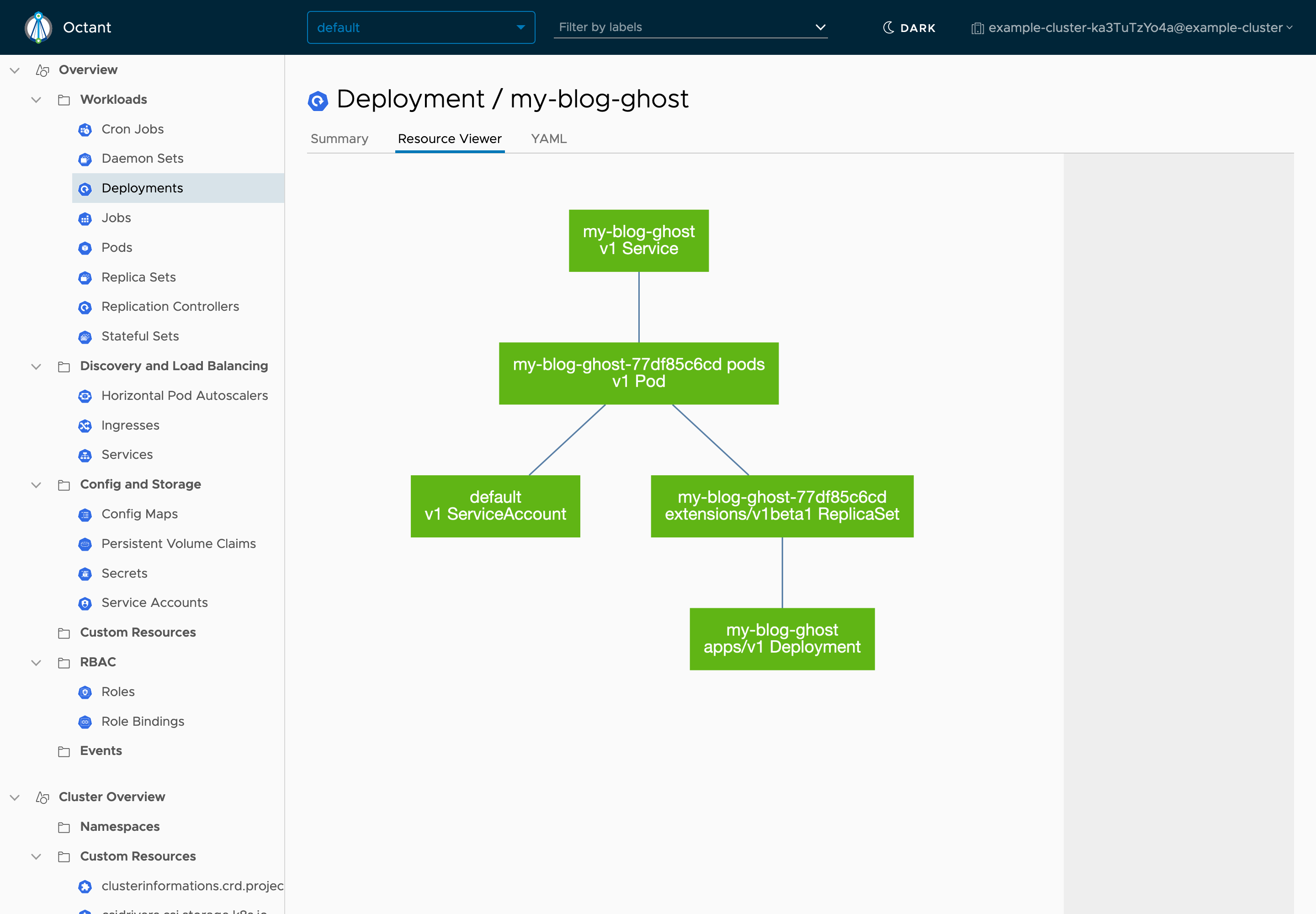Click the Service Accounts shield icon

point(85,603)
